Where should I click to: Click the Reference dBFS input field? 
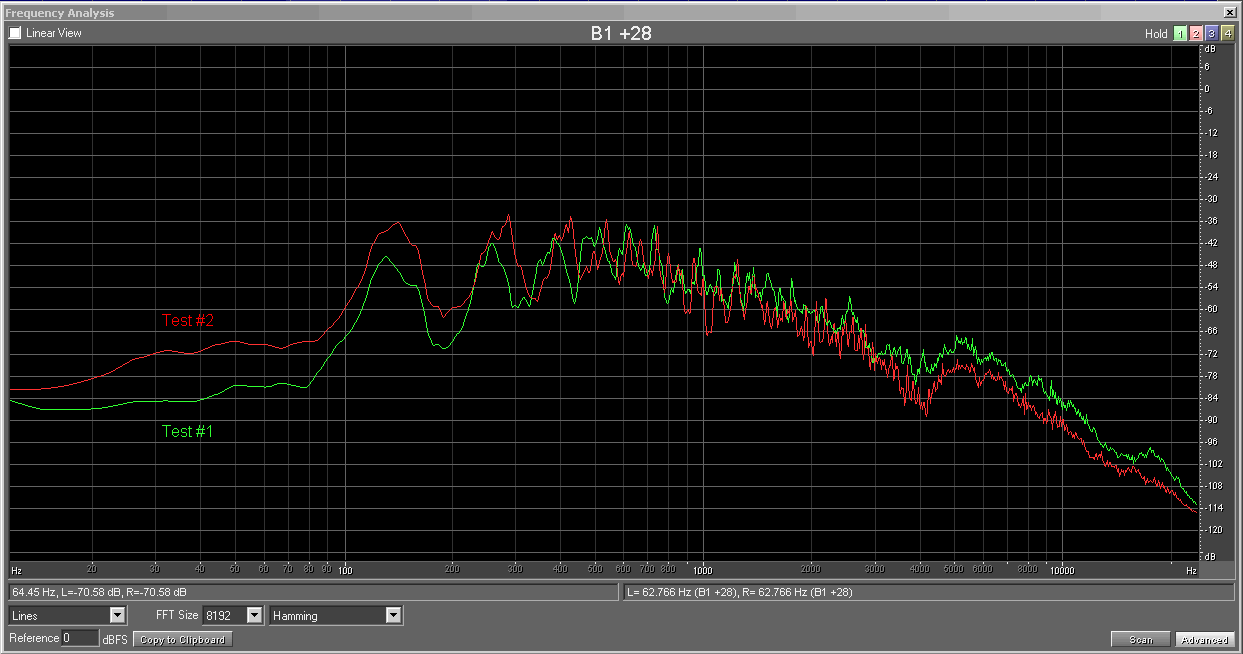(x=79, y=638)
